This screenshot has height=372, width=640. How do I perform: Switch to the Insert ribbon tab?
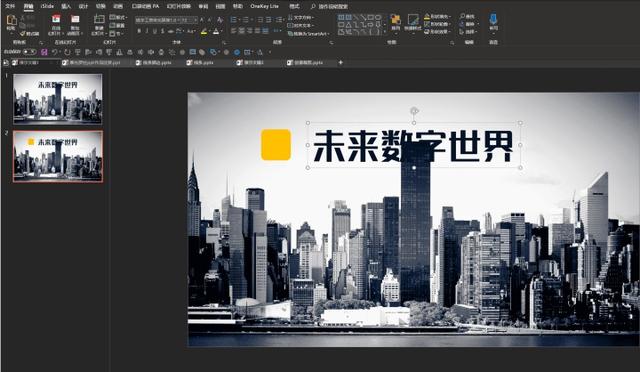(x=66, y=6)
